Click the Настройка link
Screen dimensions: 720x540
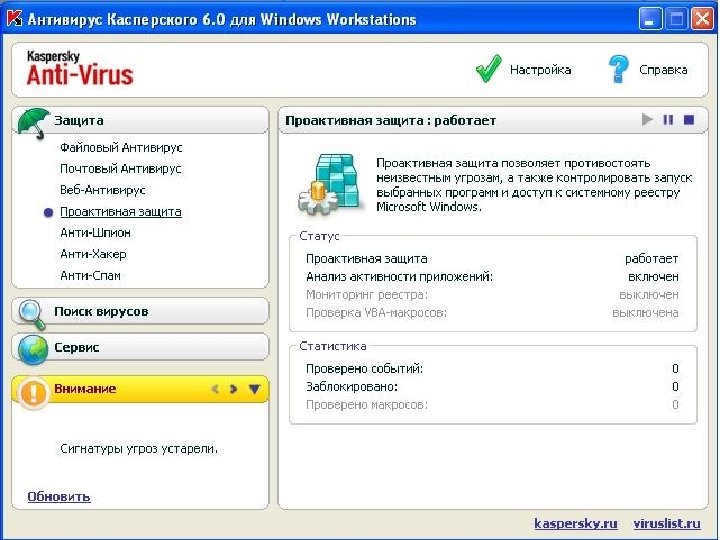540,70
